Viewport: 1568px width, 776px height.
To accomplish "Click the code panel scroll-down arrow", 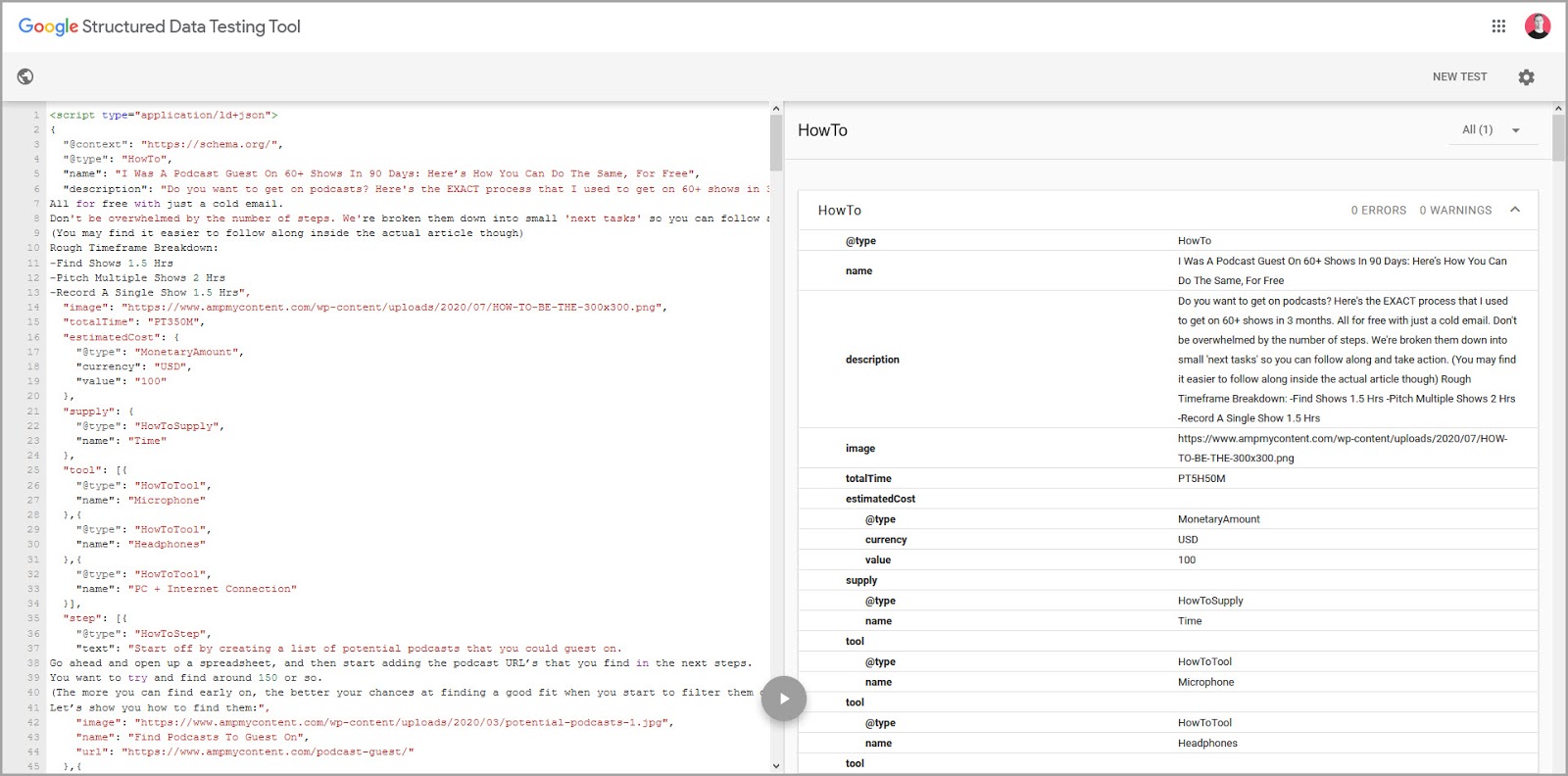I will (776, 766).
